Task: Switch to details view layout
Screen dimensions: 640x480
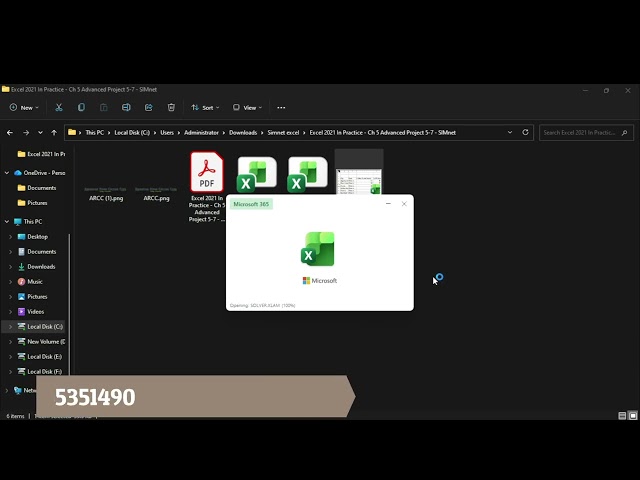Action: coord(622,416)
